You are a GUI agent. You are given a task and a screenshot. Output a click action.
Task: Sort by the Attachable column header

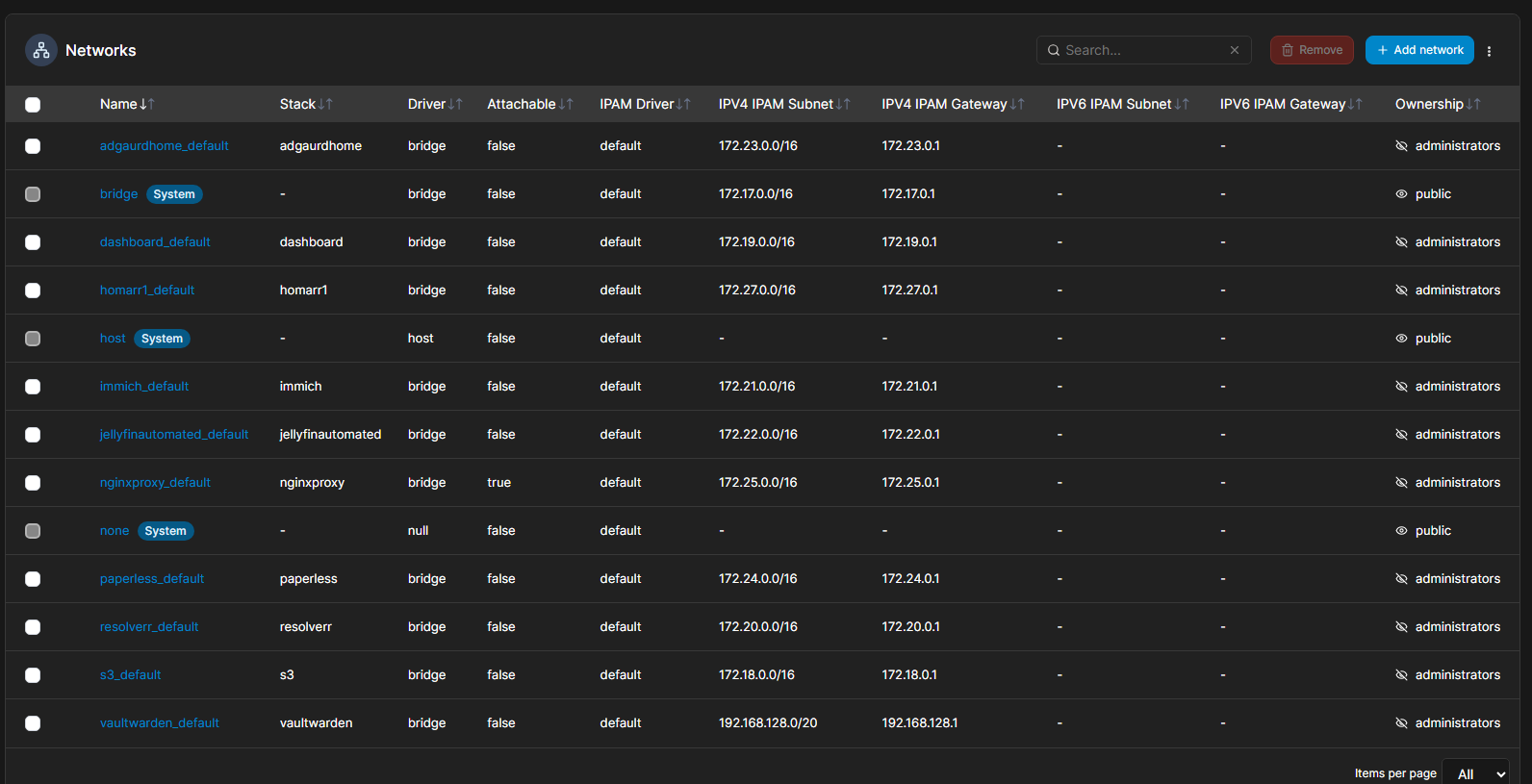tap(522, 104)
